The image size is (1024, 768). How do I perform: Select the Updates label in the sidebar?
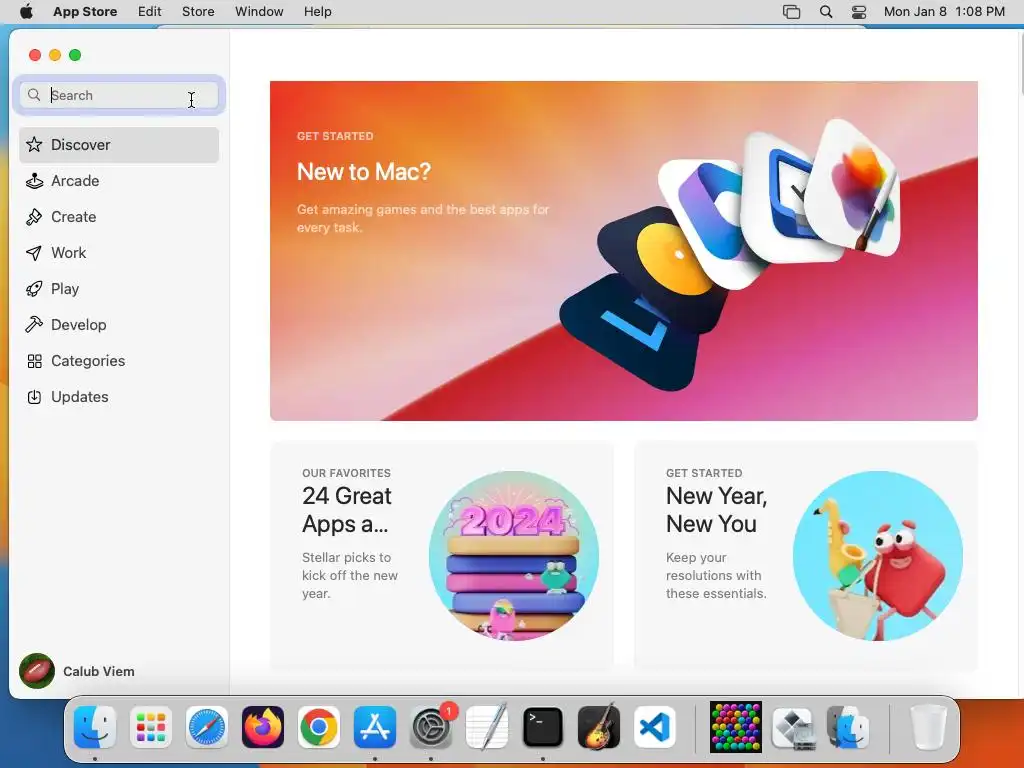(x=80, y=397)
